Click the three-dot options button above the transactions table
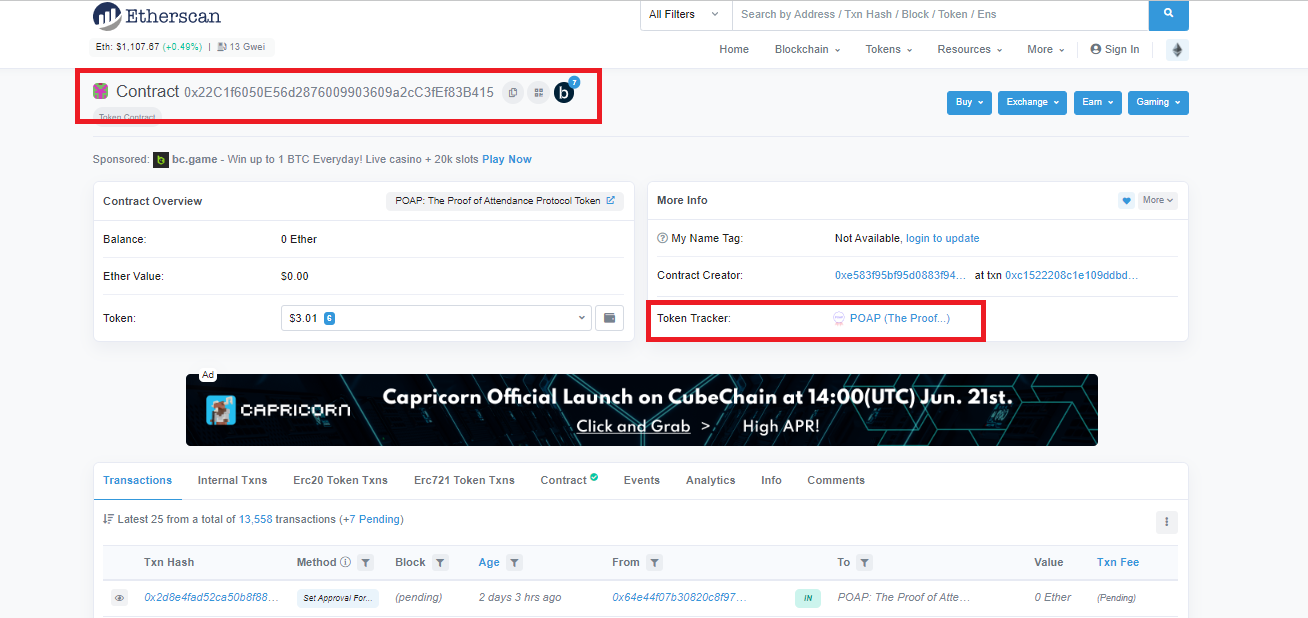1308x618 pixels. (x=1166, y=522)
